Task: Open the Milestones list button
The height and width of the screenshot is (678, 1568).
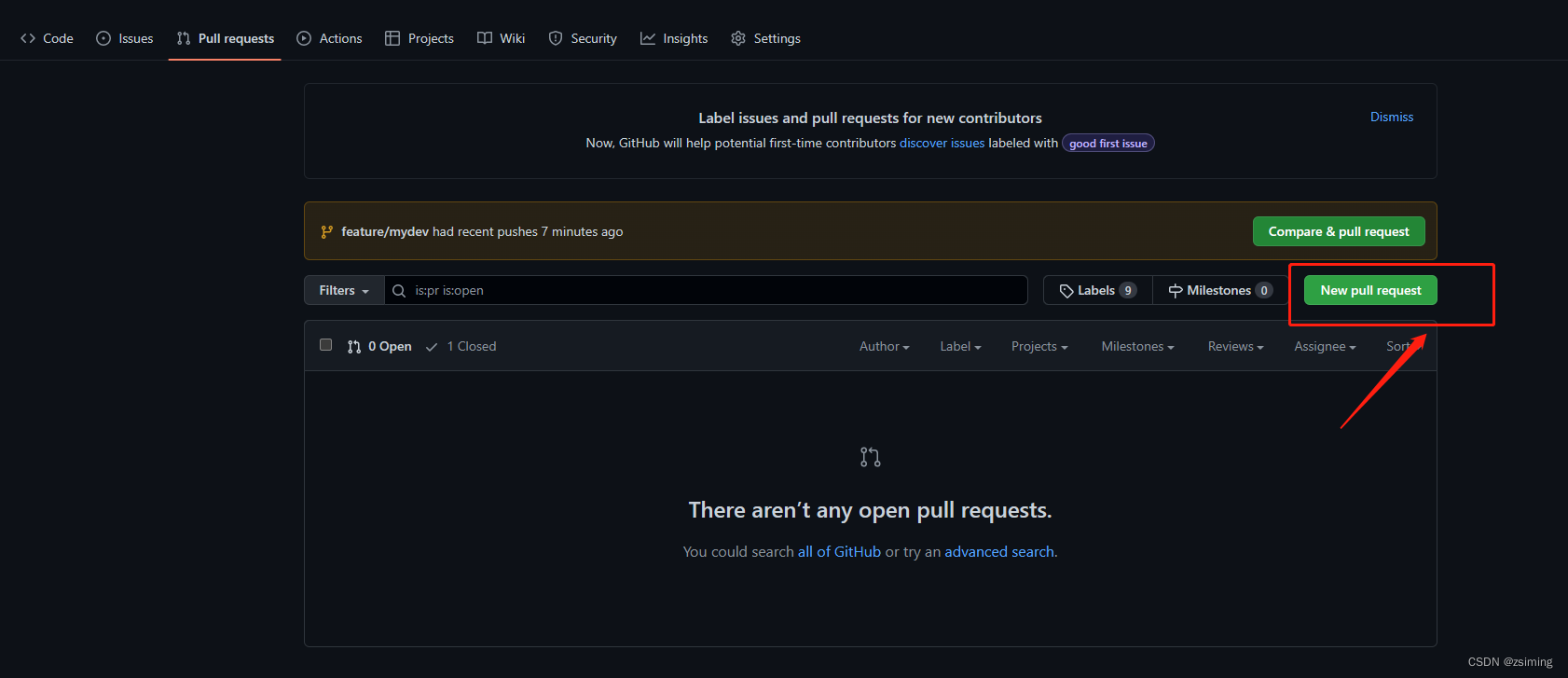Action: click(1220, 290)
